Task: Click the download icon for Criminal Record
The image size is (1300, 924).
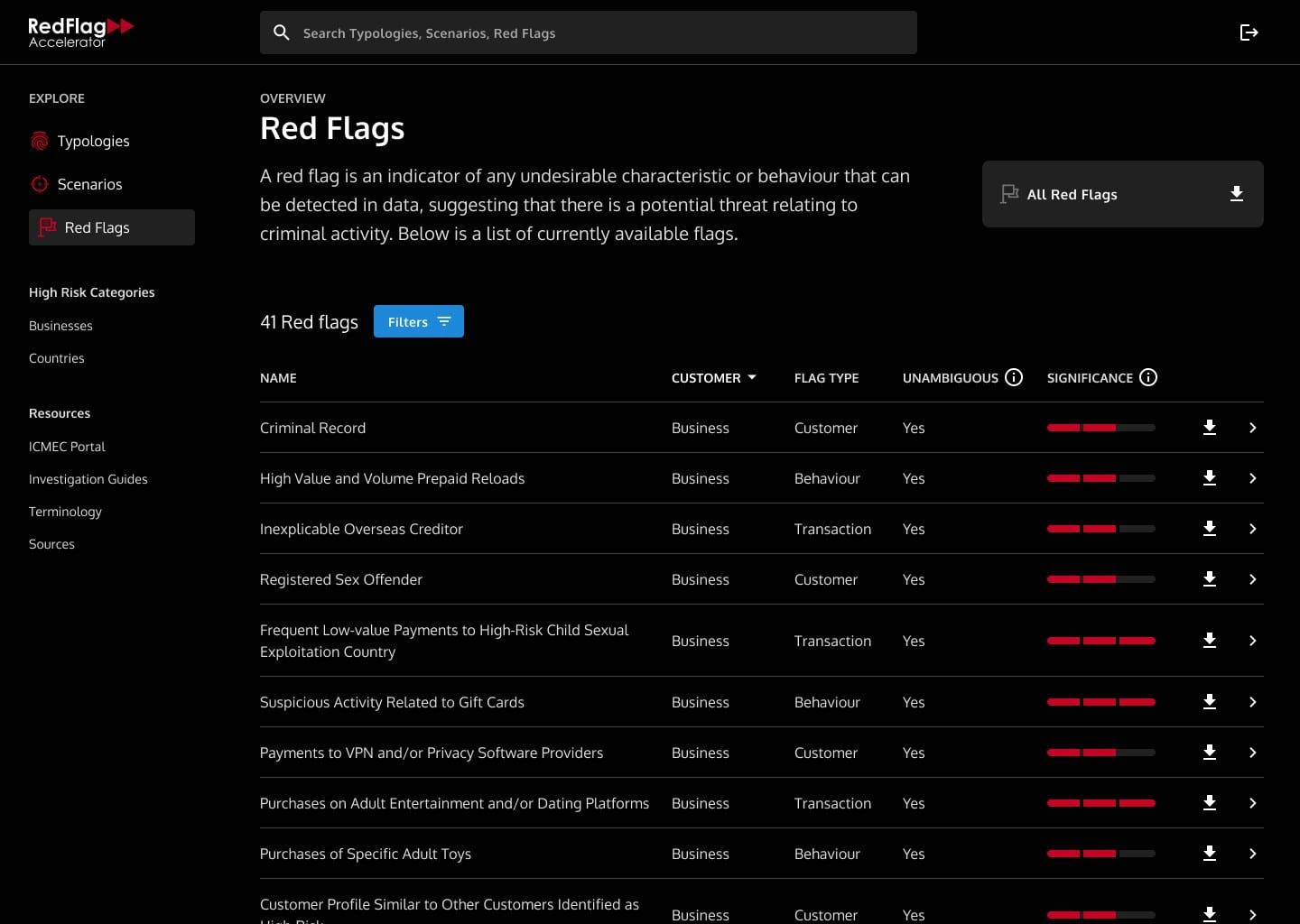Action: point(1210,428)
